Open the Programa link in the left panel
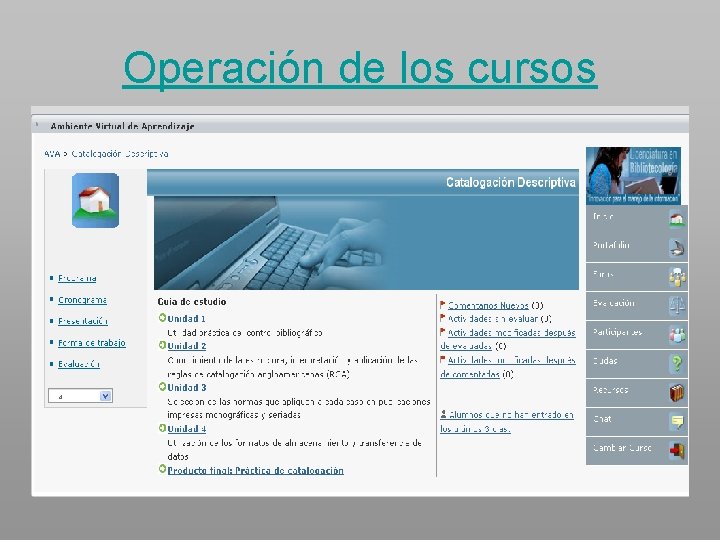This screenshot has height=540, width=720. click(x=77, y=278)
